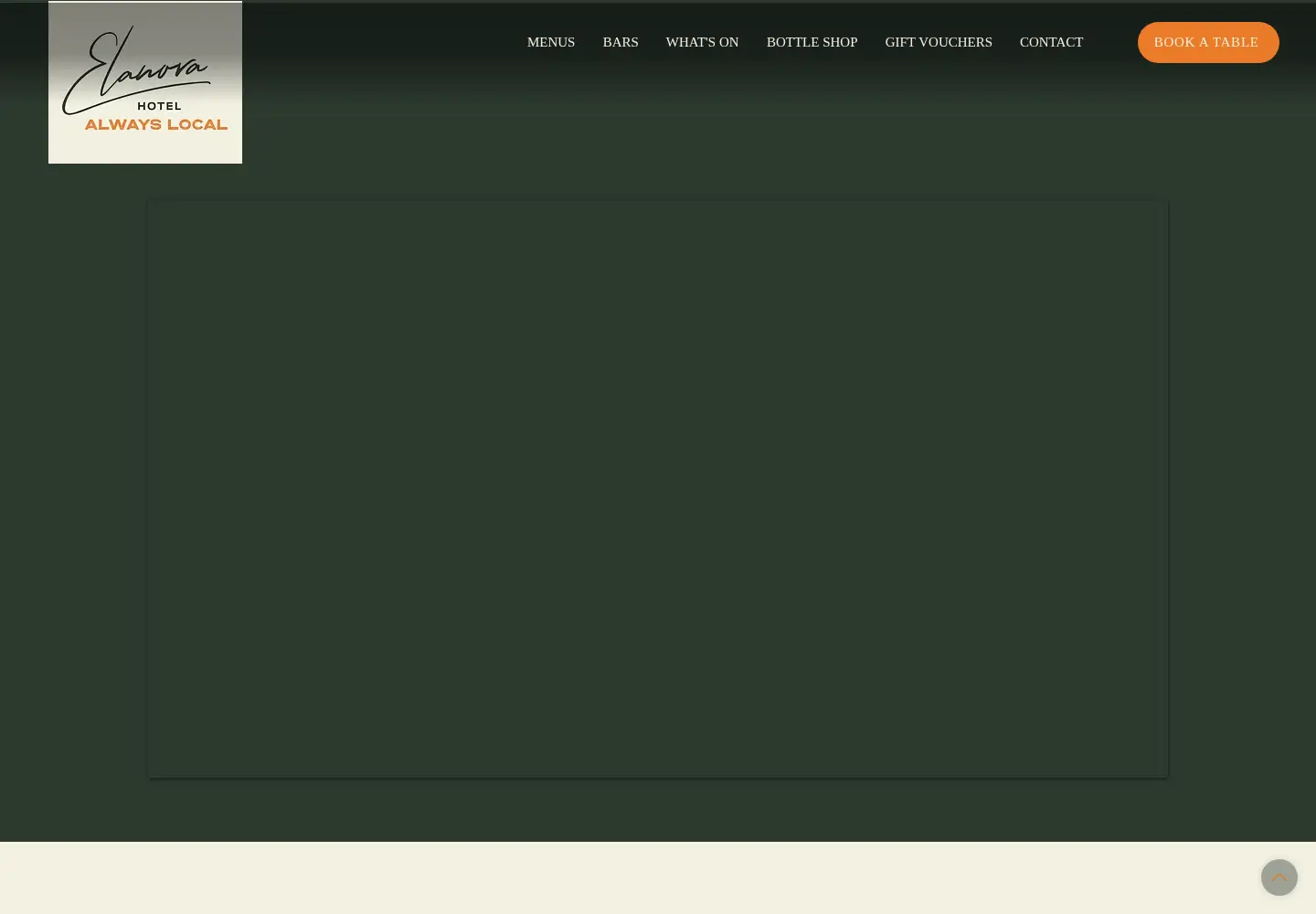This screenshot has height=914, width=1316.
Task: Click the scroll-to-top arrow button
Action: pyautogui.click(x=1279, y=877)
